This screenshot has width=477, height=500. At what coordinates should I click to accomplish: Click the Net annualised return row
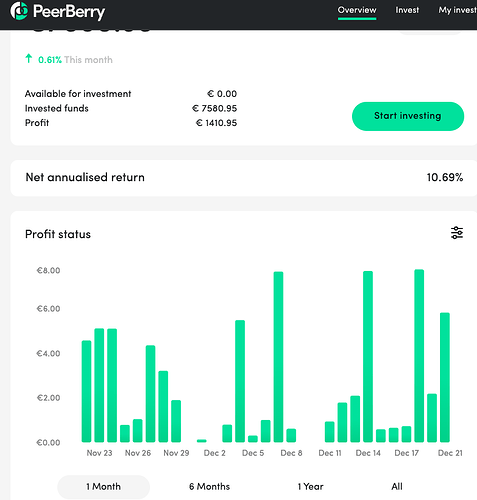tap(244, 177)
